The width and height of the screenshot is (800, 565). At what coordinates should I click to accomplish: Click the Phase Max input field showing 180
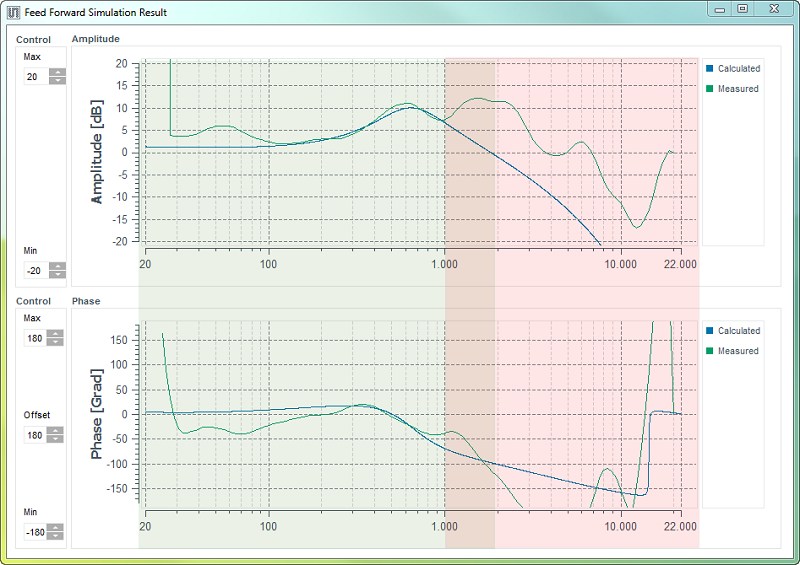(35, 338)
